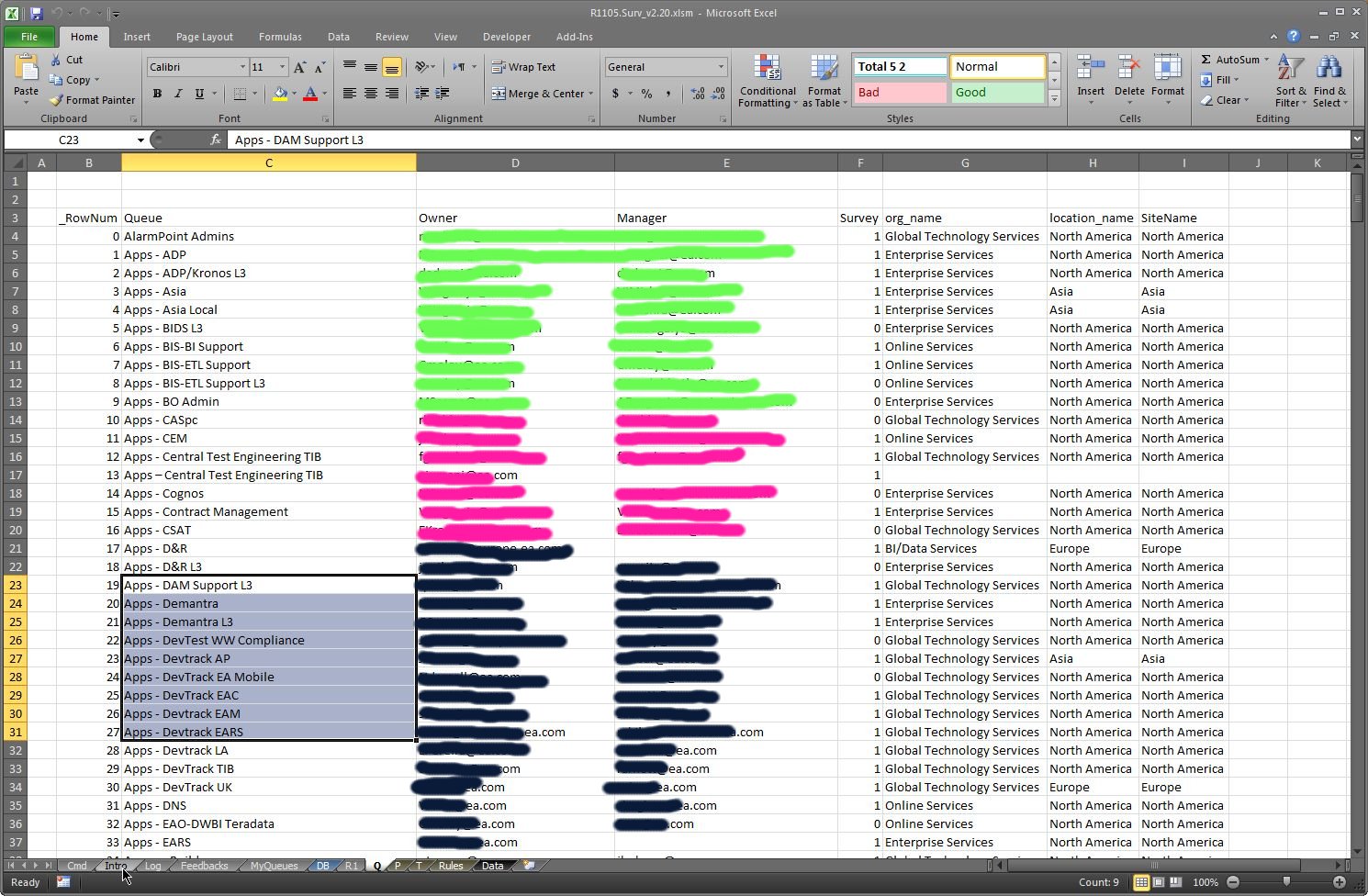Click the Shrink Font icon
Viewport: 1368px width, 896px height.
320,67
